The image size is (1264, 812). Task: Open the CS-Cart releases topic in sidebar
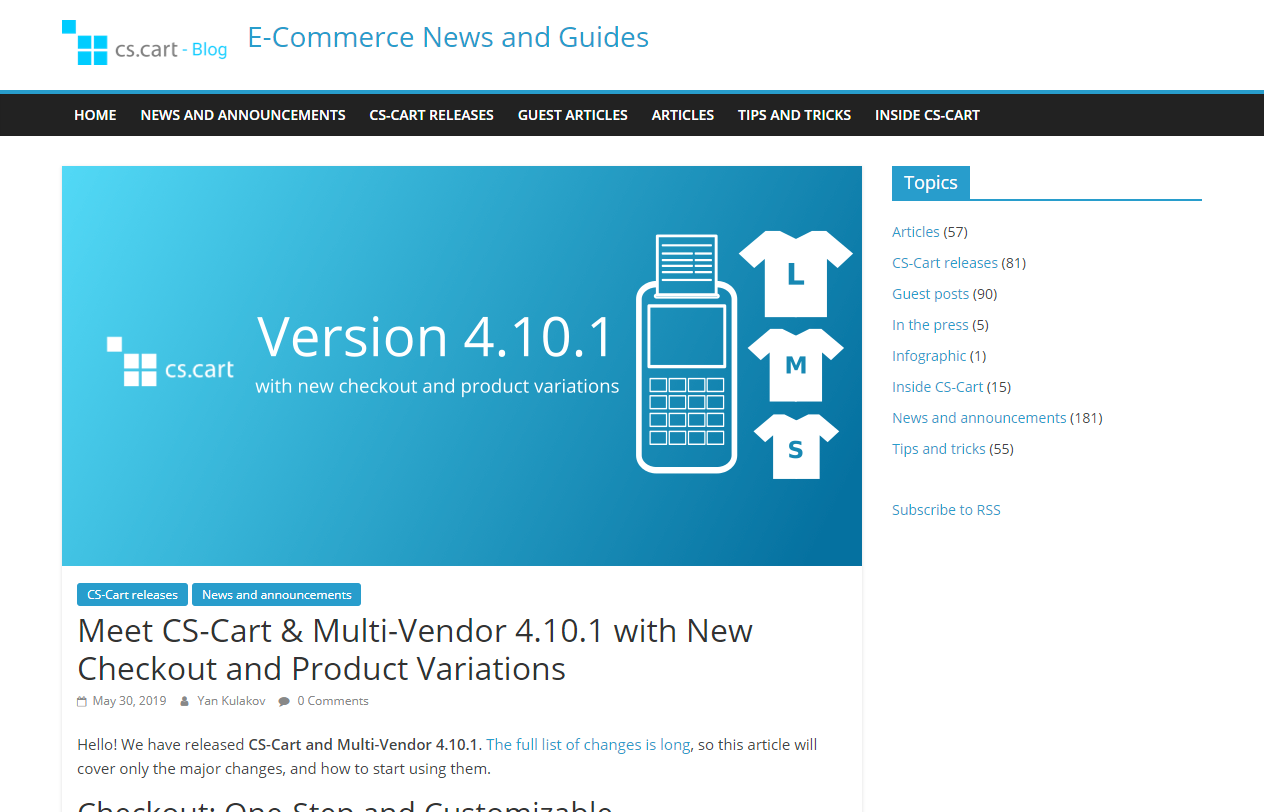[945, 263]
